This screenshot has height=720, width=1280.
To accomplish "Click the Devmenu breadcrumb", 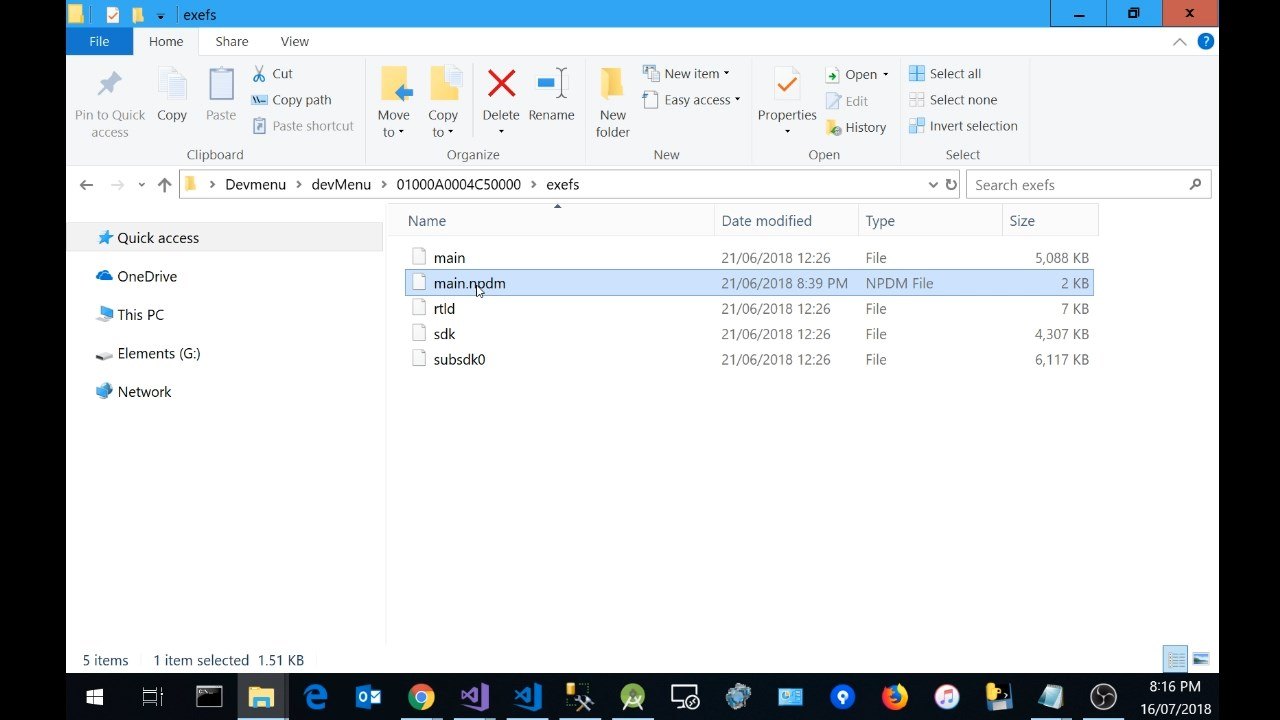I will (255, 184).
